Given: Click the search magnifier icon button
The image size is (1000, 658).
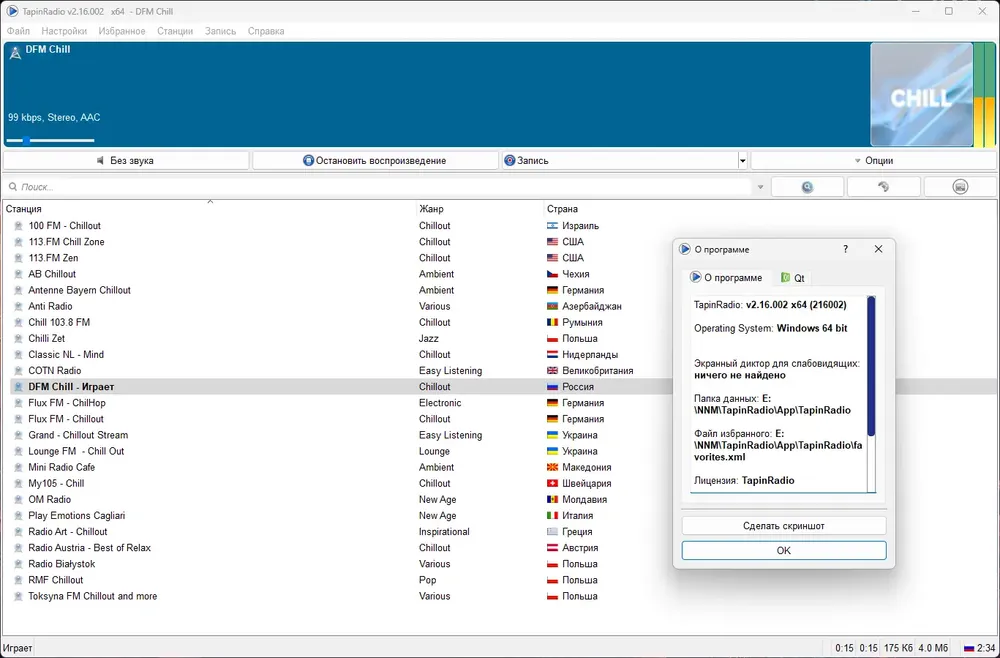Looking at the screenshot, I should click(x=807, y=187).
